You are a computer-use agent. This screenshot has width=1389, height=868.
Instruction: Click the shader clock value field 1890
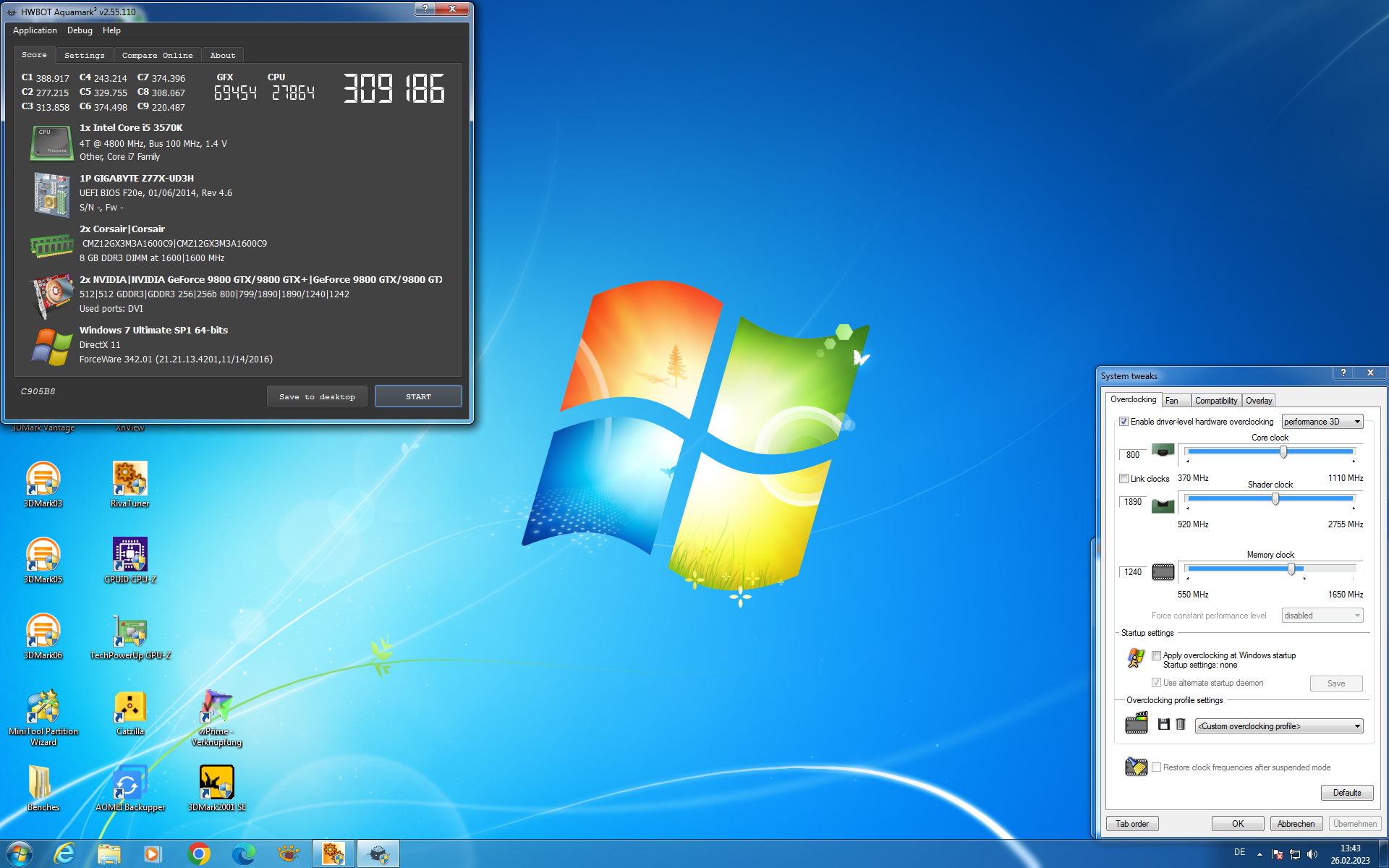pyautogui.click(x=1133, y=502)
